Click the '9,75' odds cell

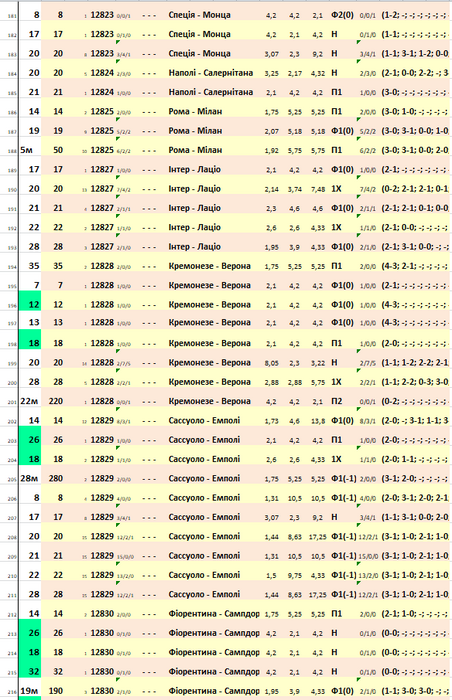[294, 575]
